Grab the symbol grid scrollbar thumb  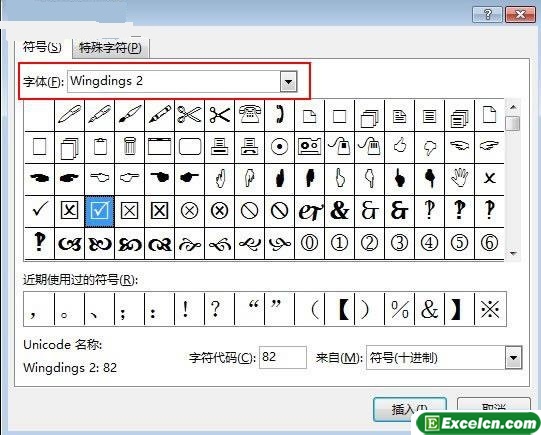513,123
